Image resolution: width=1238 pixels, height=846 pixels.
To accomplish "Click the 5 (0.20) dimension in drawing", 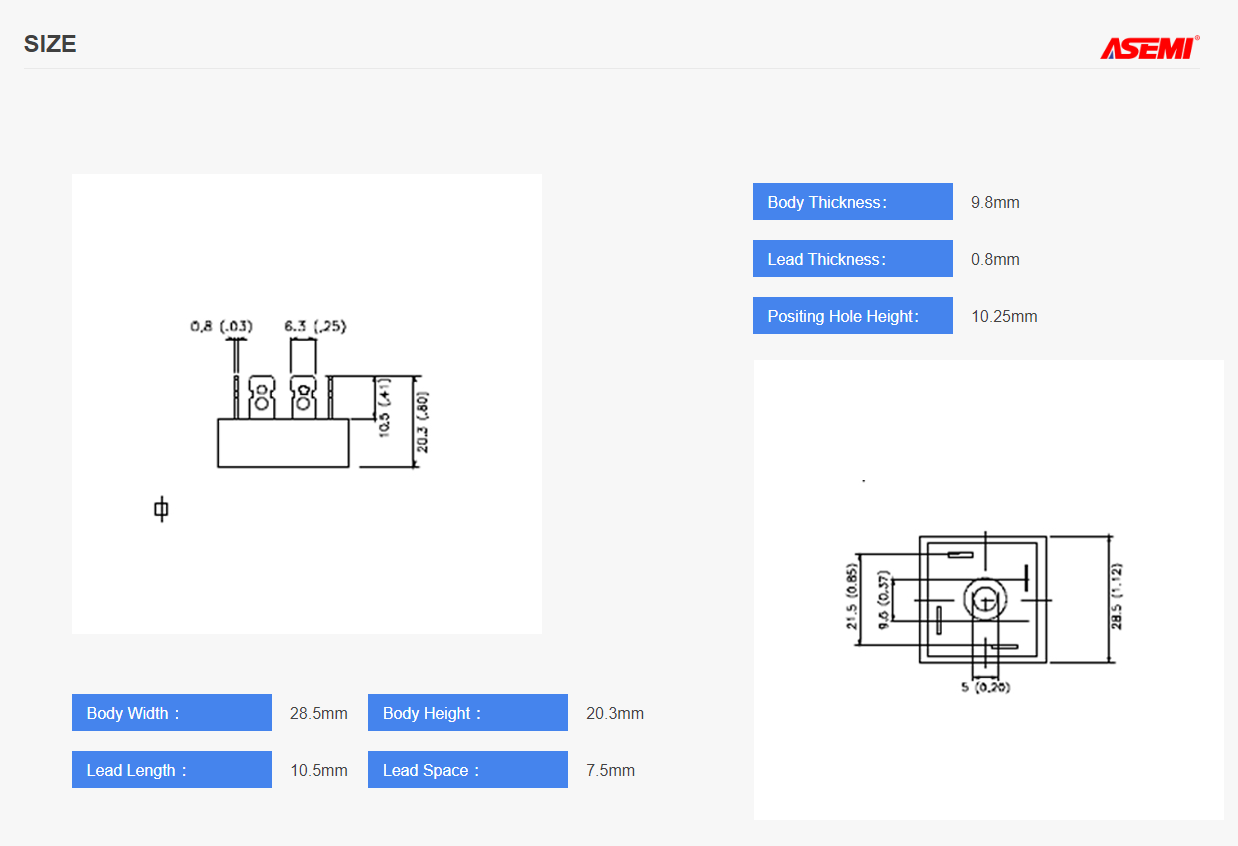I will [x=985, y=687].
